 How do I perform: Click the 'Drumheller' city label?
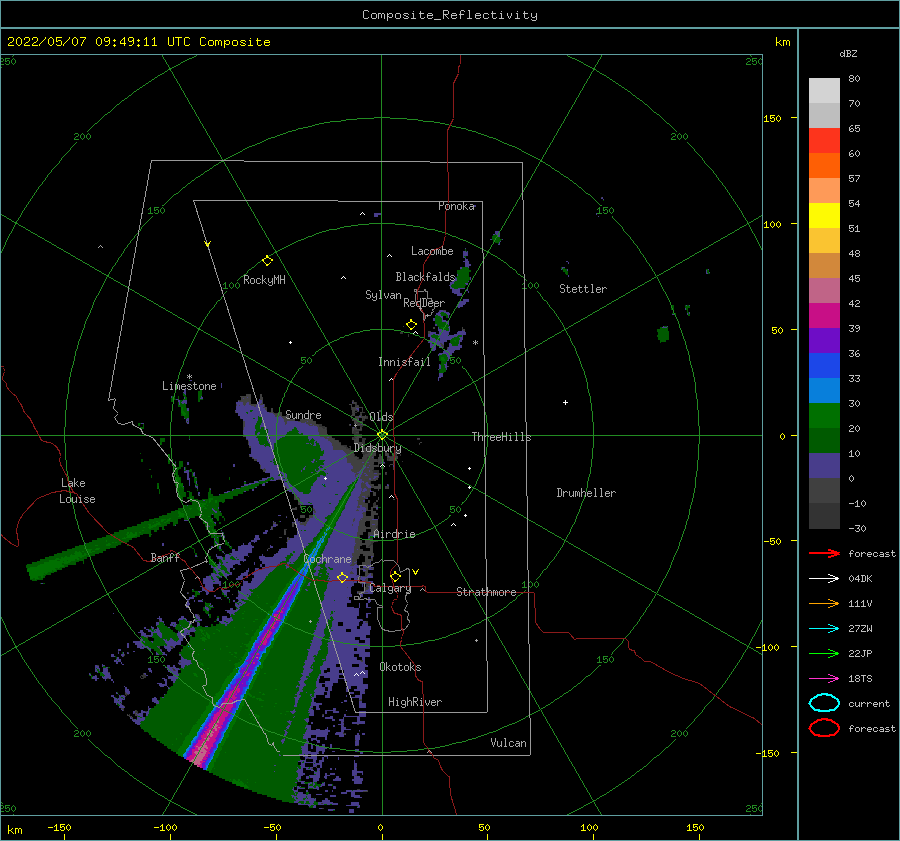click(586, 493)
